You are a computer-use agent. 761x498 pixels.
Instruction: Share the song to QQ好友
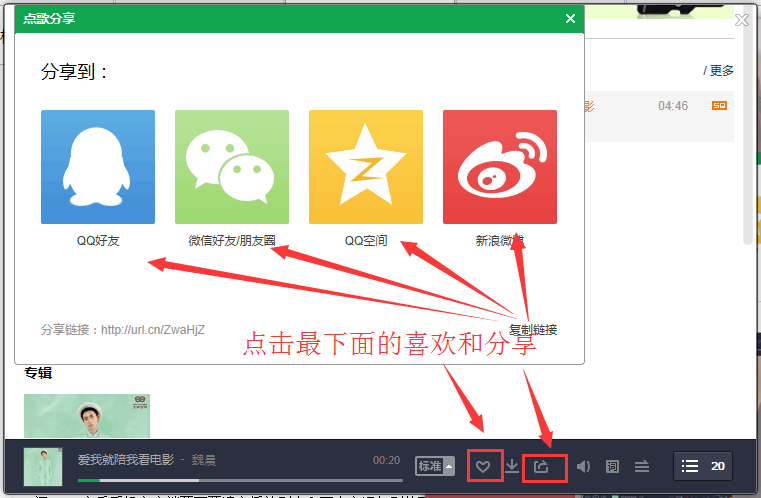pos(98,167)
